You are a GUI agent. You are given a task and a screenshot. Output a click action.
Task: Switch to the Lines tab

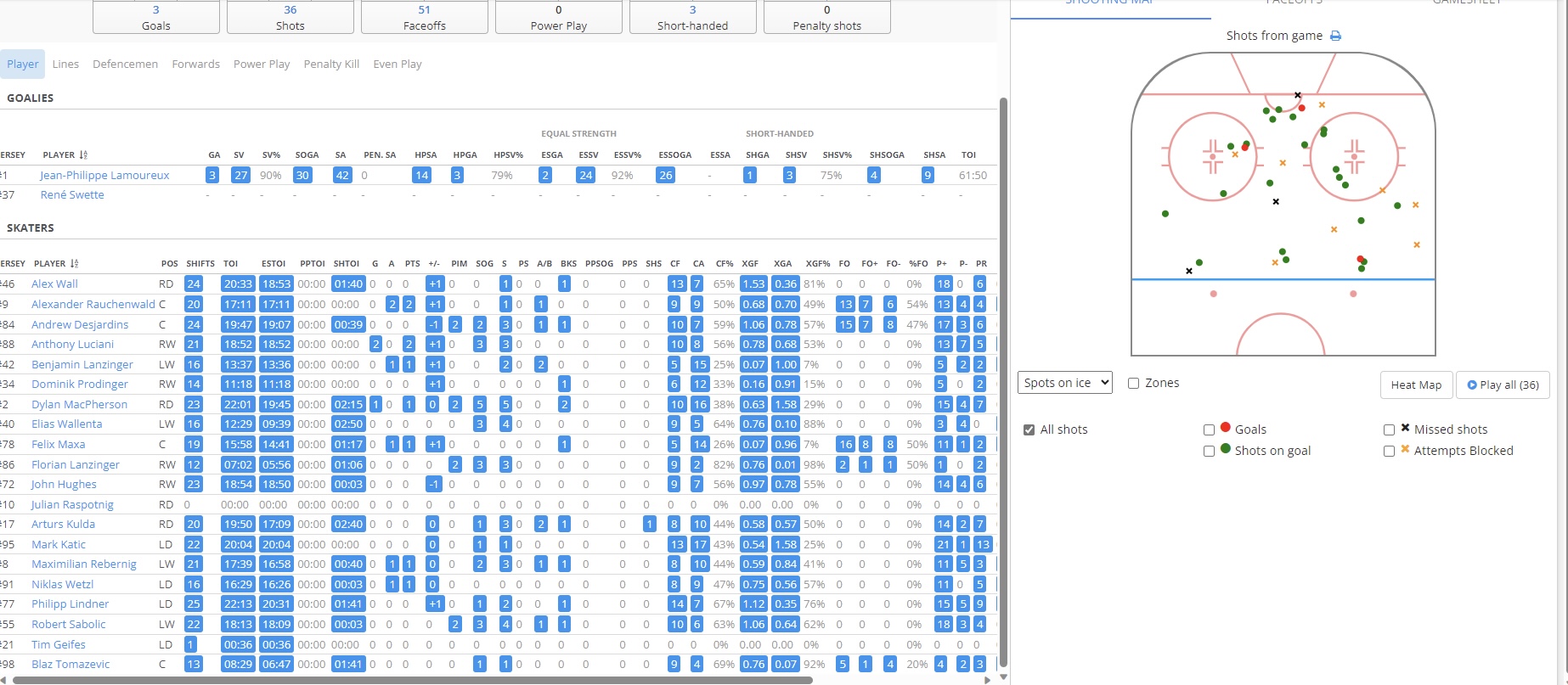65,65
